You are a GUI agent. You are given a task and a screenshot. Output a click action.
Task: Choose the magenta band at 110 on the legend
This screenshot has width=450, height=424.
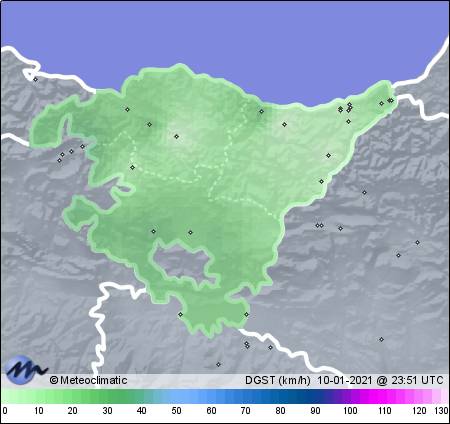[384, 396]
